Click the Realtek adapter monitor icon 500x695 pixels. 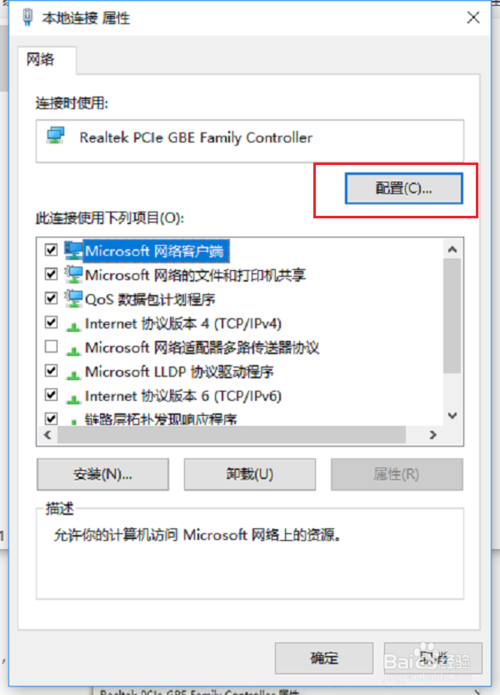point(55,136)
